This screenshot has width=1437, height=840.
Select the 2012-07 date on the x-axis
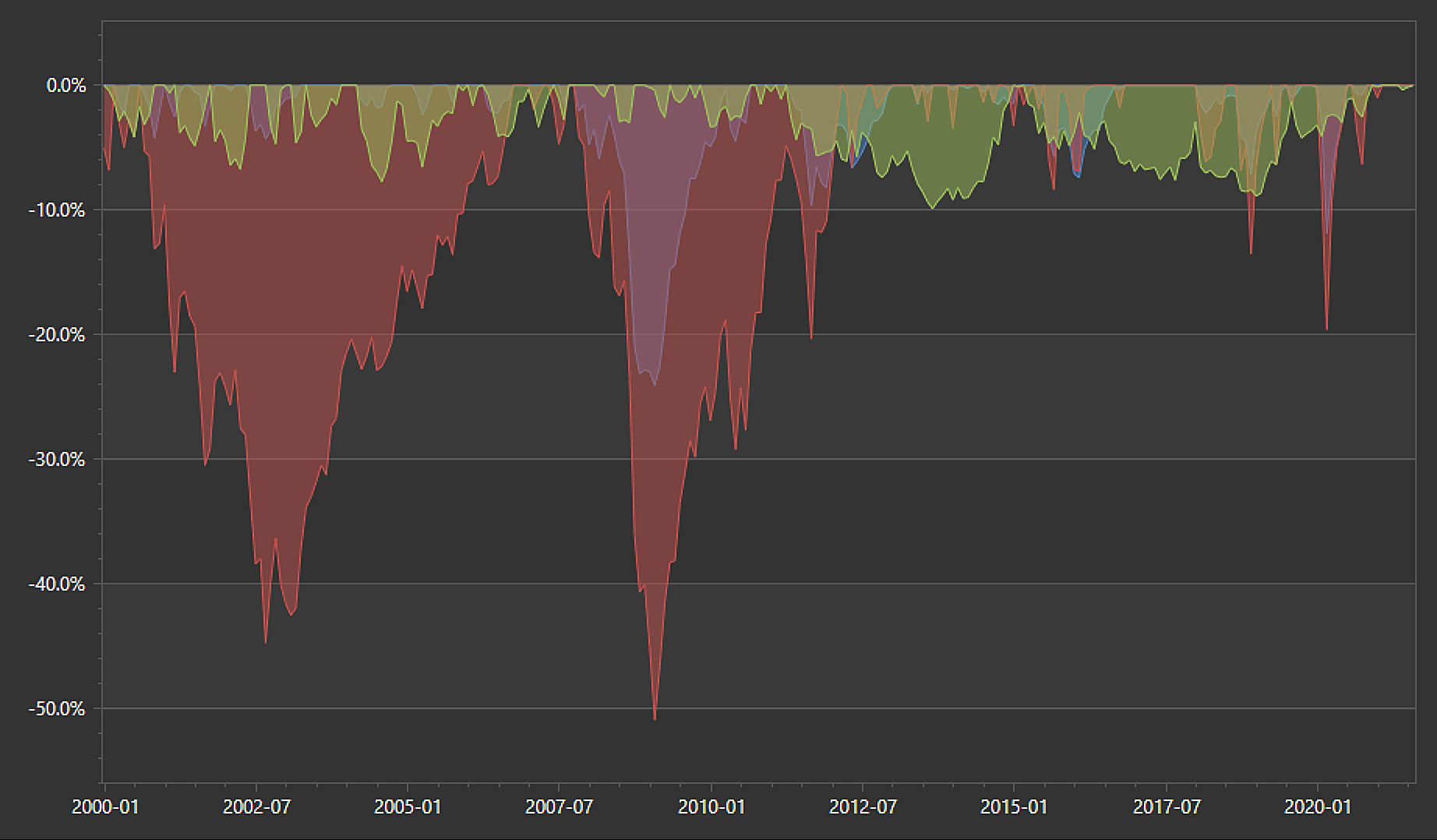862,807
